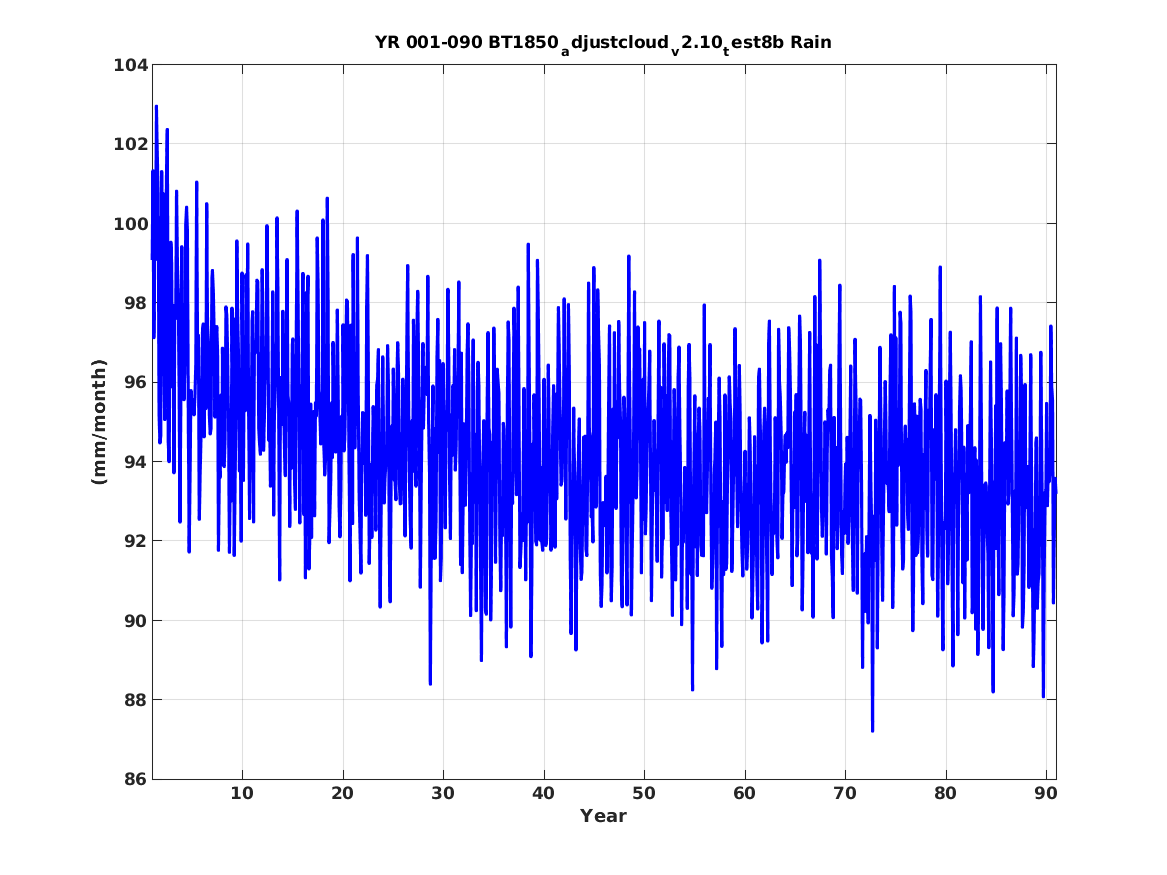The width and height of the screenshot is (1167, 875).
Task: Click x-axis tick label 30
Action: click(x=443, y=794)
